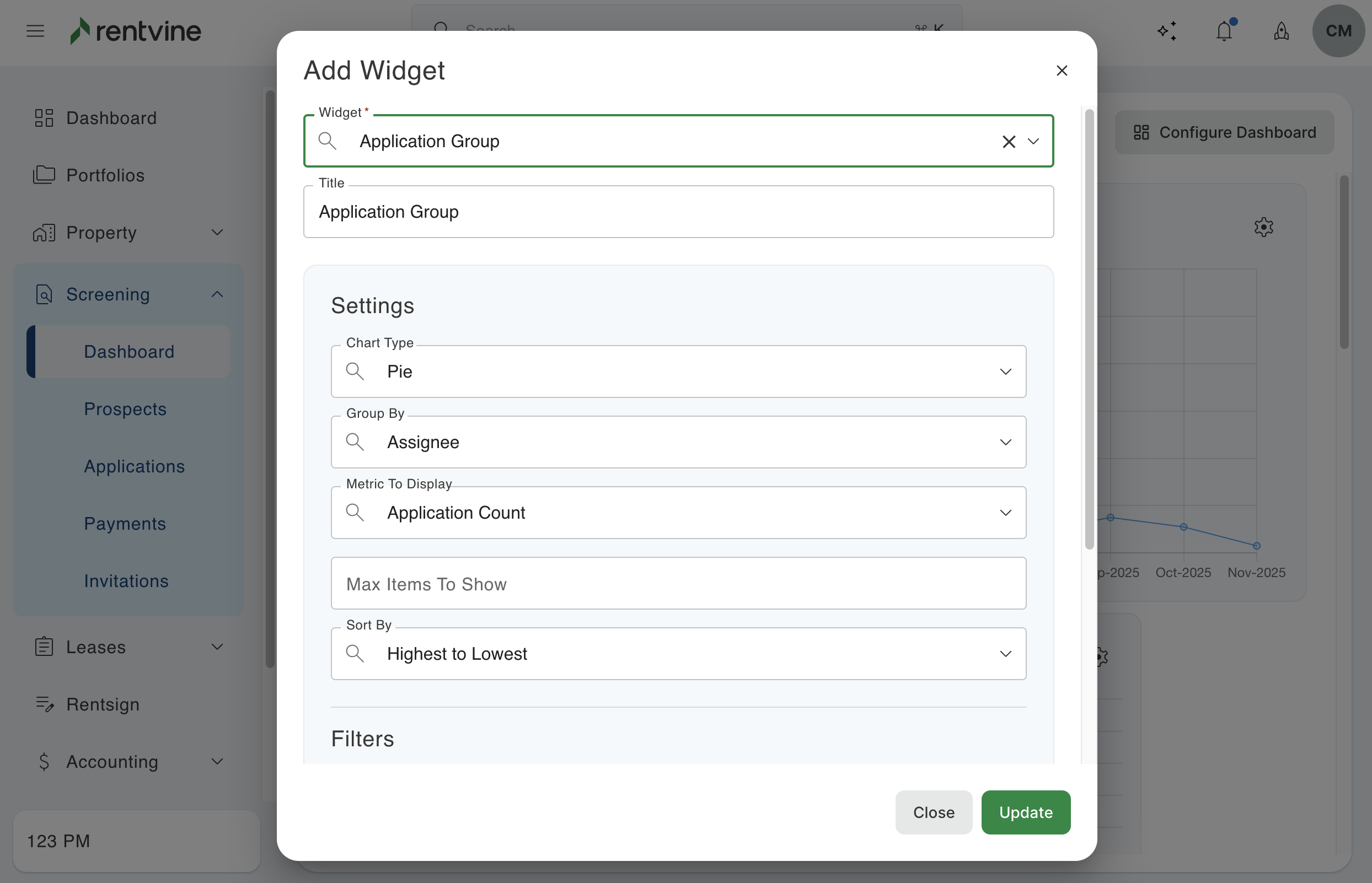Image resolution: width=1372 pixels, height=883 pixels.
Task: Open the Group By dropdown
Action: pos(1005,442)
